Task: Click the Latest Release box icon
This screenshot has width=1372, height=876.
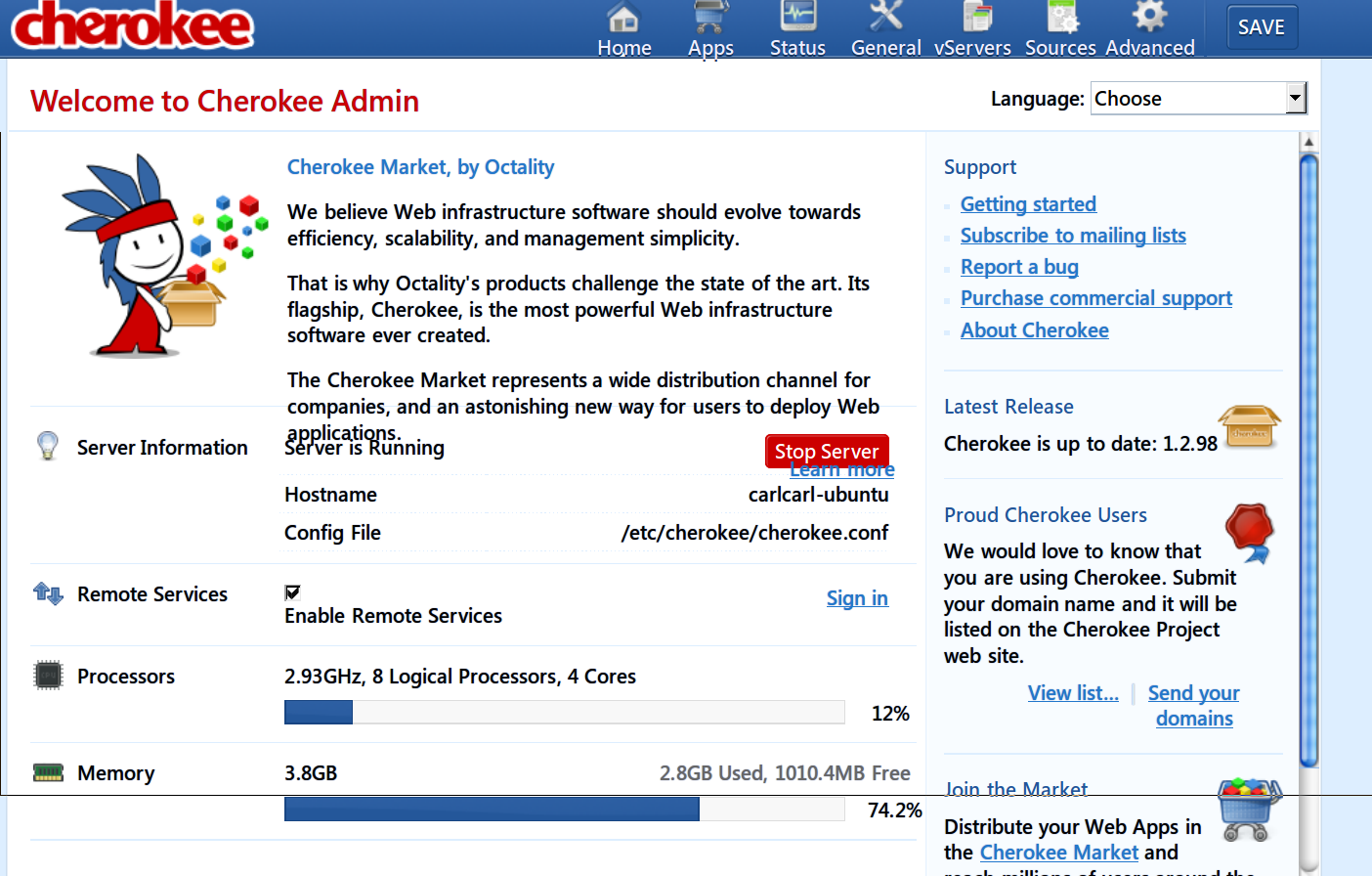Action: pos(1249,426)
